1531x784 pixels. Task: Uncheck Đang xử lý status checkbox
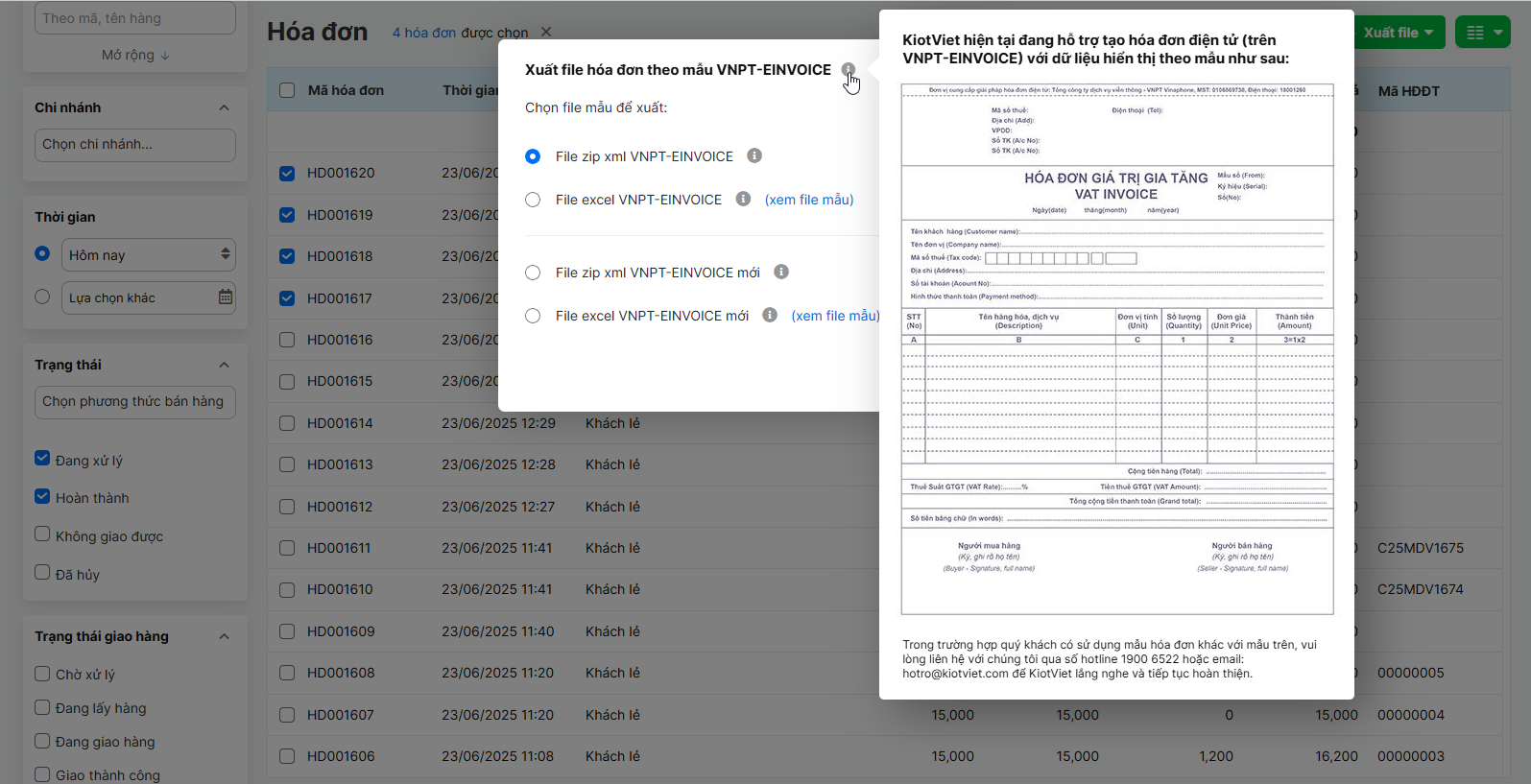click(x=42, y=458)
